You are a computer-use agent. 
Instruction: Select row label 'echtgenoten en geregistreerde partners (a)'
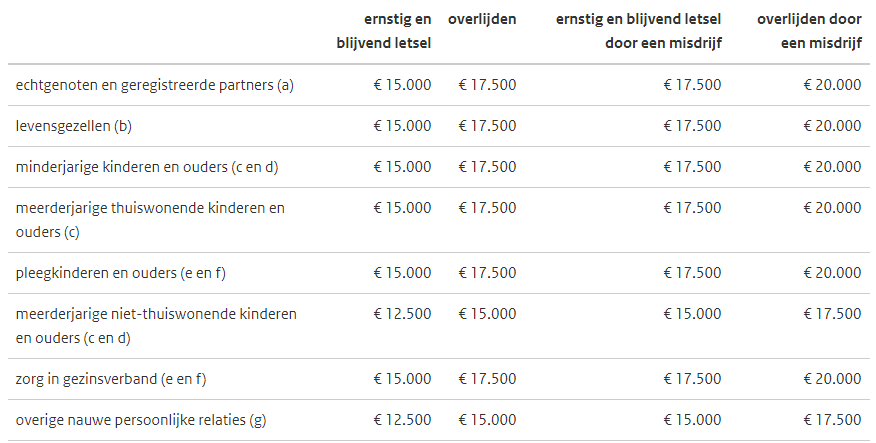[x=155, y=85]
